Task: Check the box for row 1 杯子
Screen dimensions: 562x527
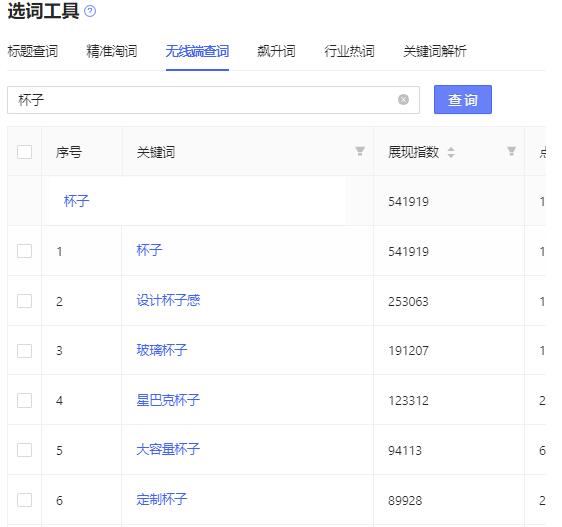Action: (x=24, y=251)
